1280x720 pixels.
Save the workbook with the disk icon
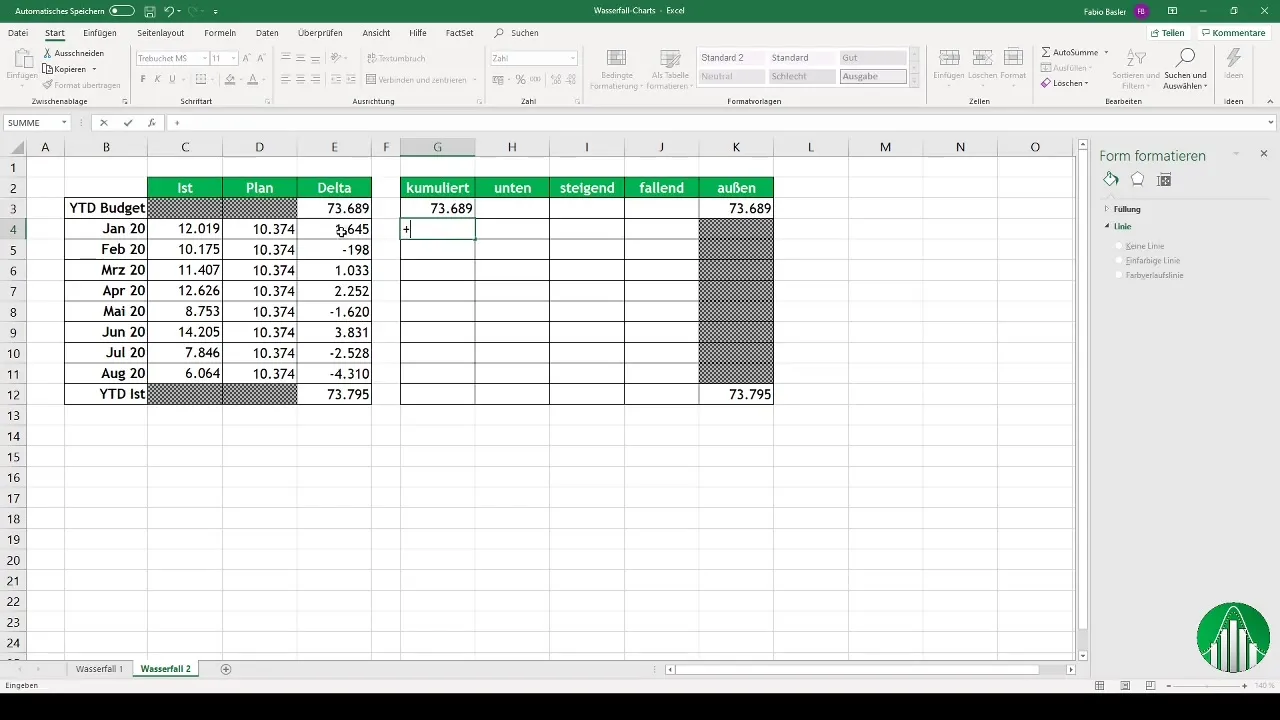[149, 10]
